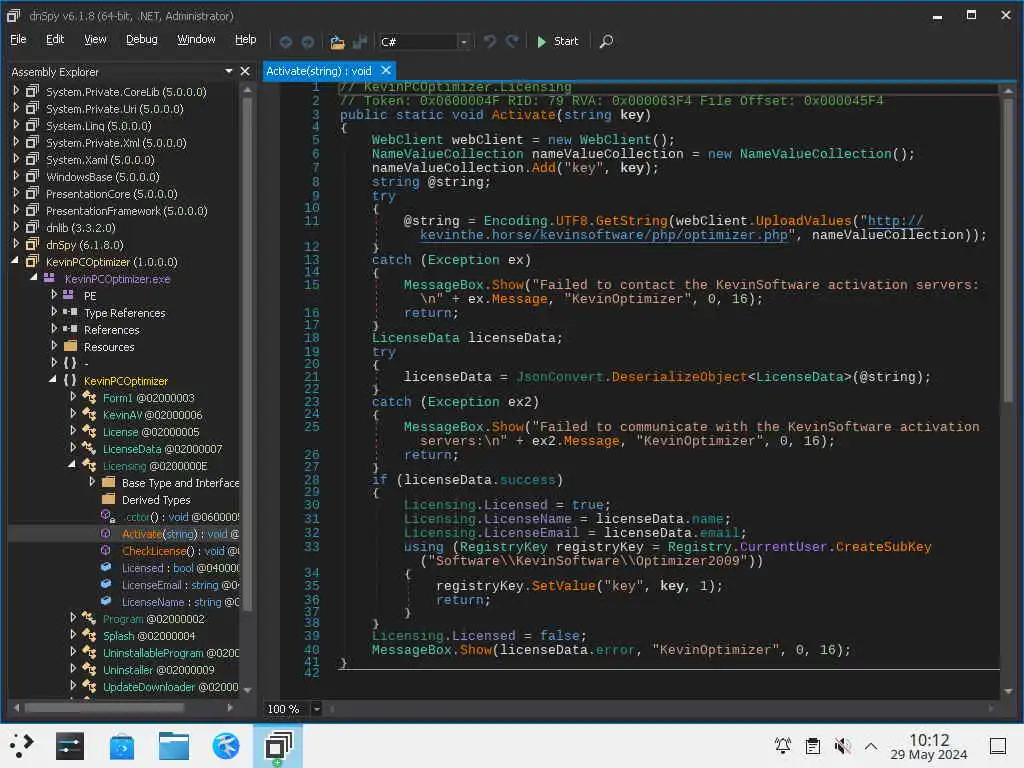Screen dimensions: 1024x768
Task: Click the search magnifier icon in toolbar
Action: (x=607, y=41)
